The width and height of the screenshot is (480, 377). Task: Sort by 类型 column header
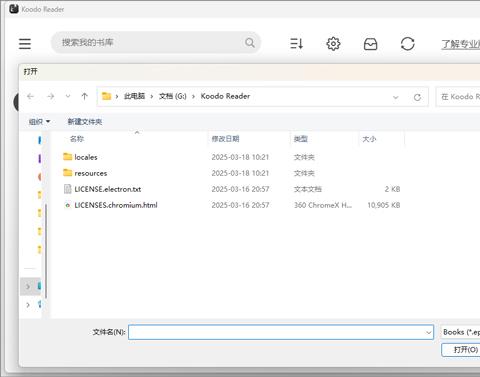(x=301, y=139)
